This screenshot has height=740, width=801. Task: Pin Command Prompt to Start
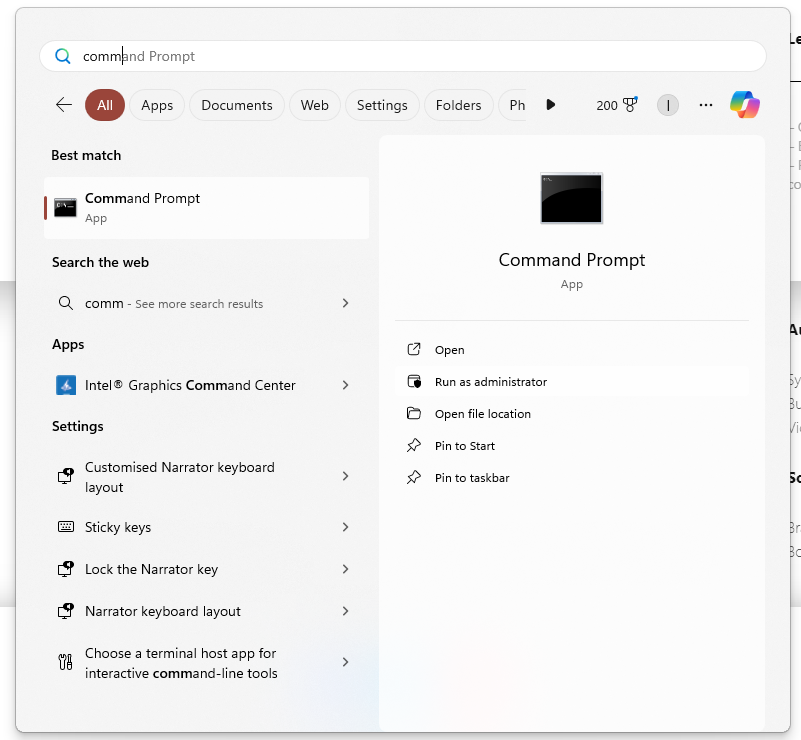pyautogui.click(x=464, y=446)
